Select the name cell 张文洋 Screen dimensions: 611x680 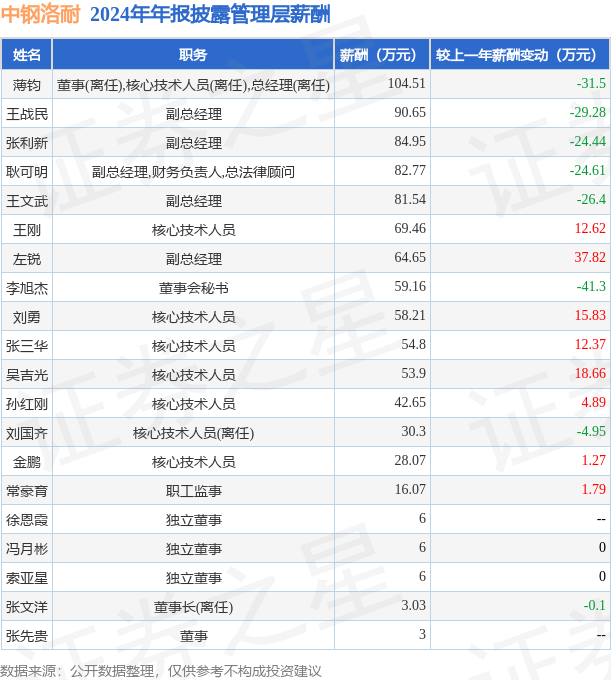[26, 608]
